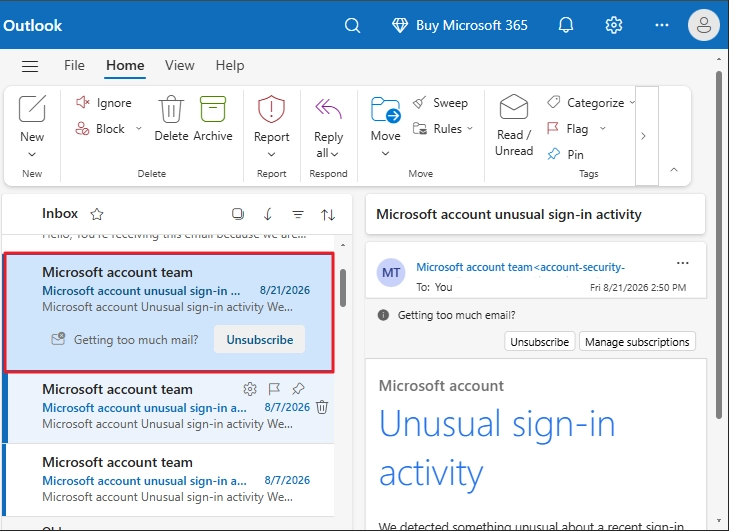Screen dimensions: 729x531
Task: Open Microsoft account team sender link
Action: coord(520,267)
